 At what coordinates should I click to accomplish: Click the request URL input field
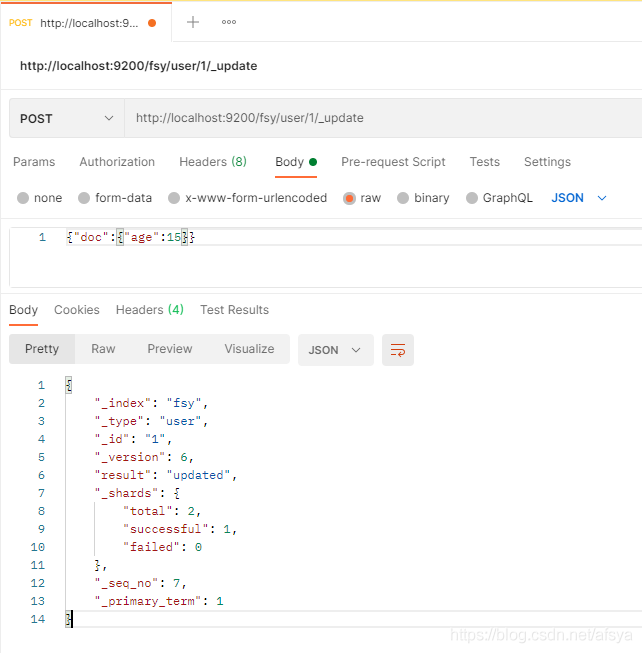point(380,118)
